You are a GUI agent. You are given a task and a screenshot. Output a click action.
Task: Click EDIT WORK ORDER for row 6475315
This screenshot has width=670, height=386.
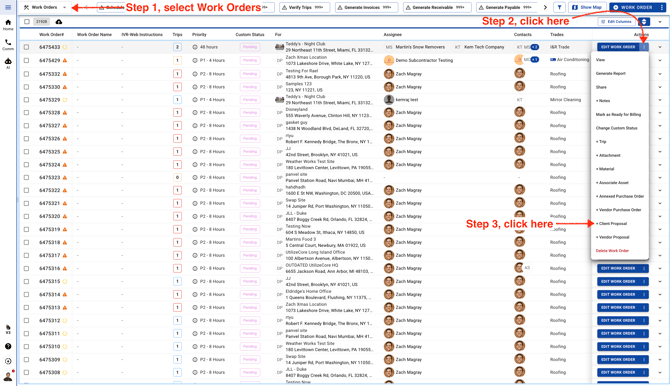tap(618, 281)
